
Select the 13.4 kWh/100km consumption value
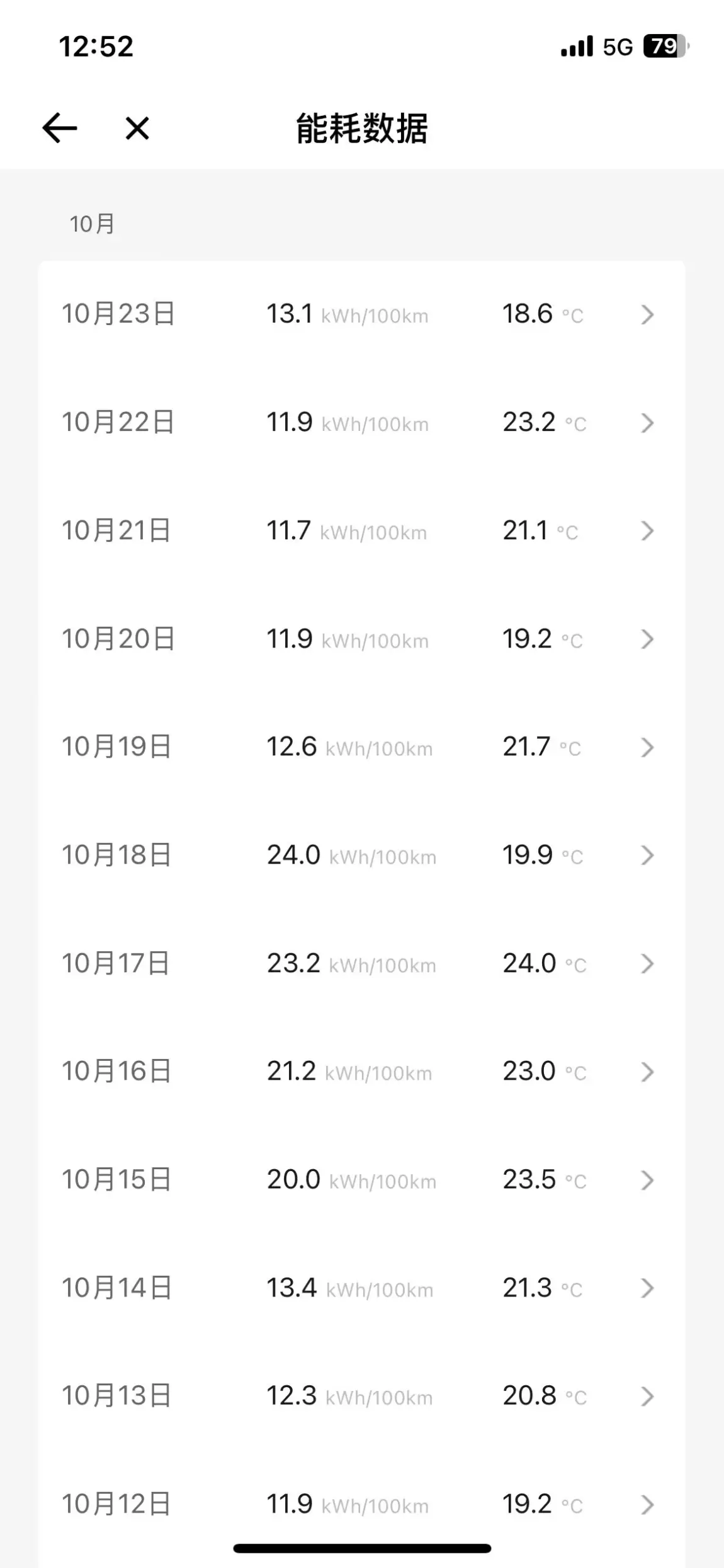[x=349, y=1288]
